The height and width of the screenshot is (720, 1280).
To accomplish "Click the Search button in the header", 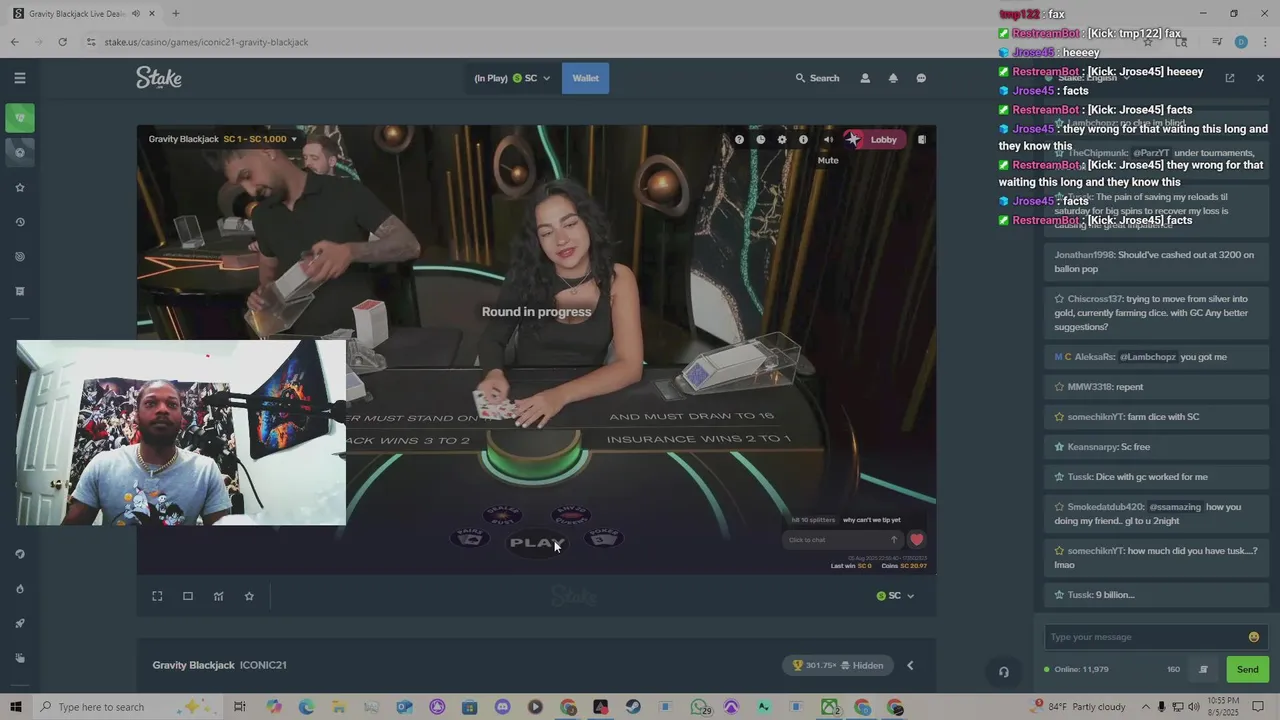I will coord(817,78).
